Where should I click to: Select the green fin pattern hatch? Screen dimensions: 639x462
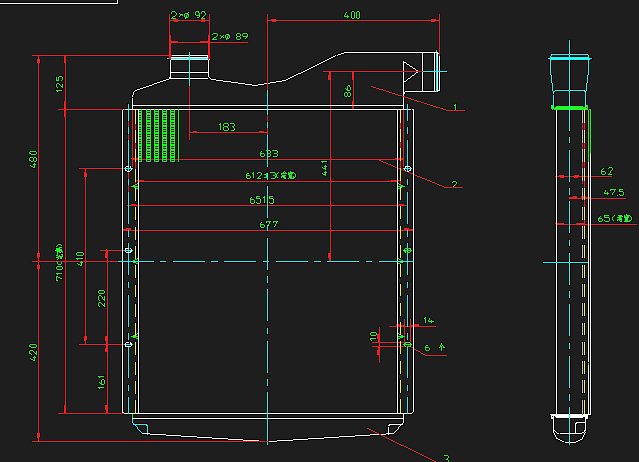pyautogui.click(x=160, y=135)
